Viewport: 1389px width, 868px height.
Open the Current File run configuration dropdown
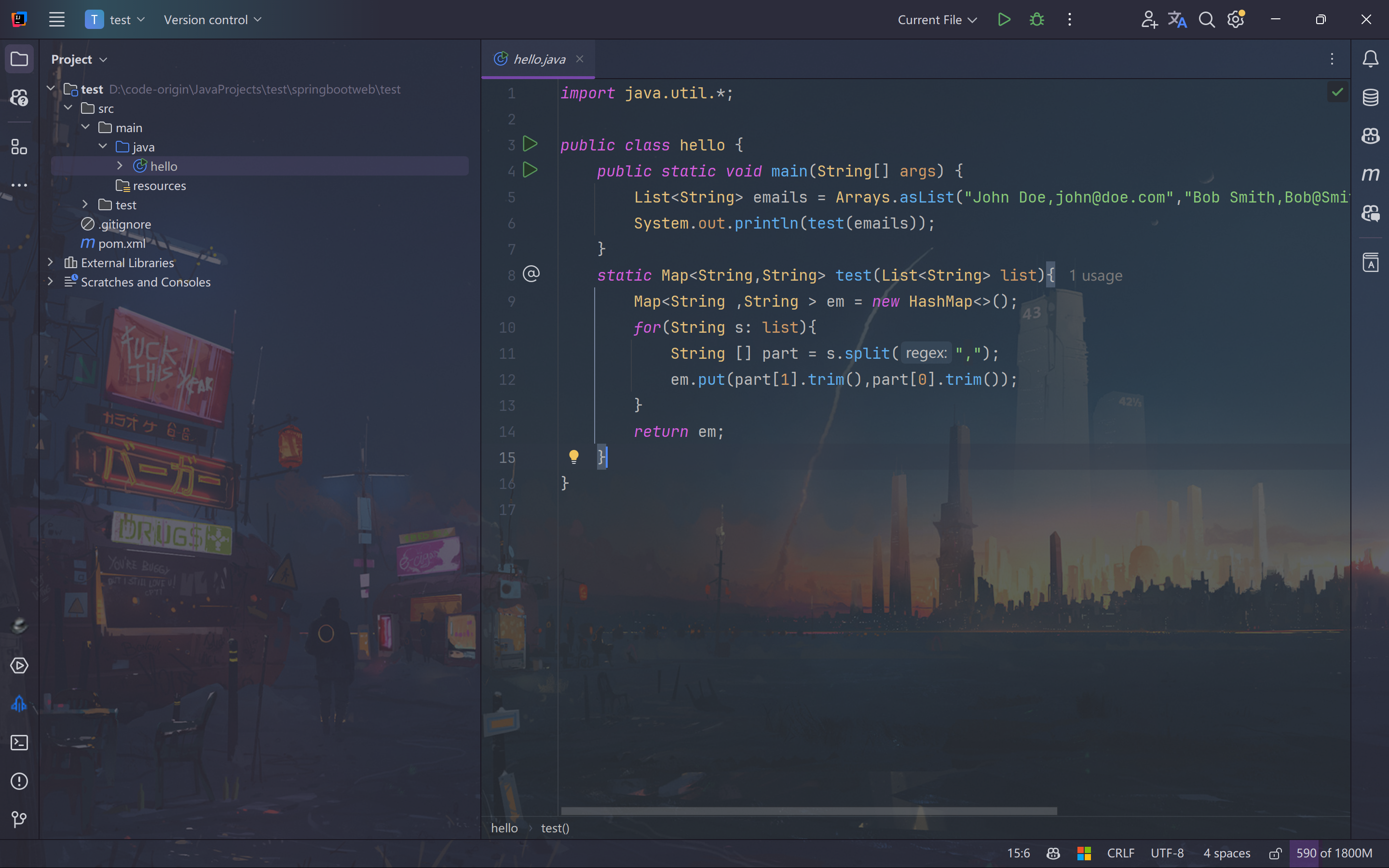point(937,19)
